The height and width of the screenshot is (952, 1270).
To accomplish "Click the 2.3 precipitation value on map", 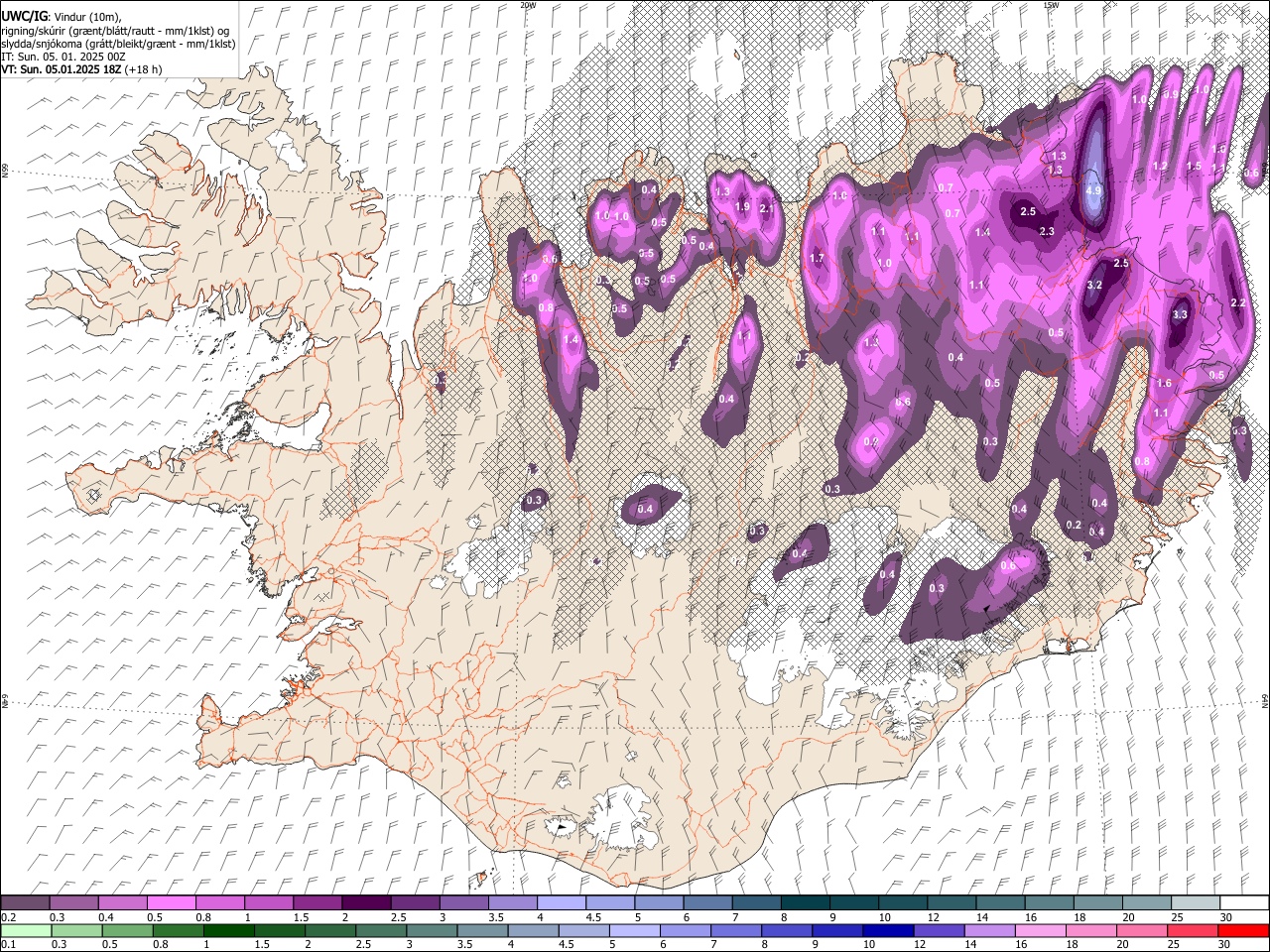I will point(1047,231).
